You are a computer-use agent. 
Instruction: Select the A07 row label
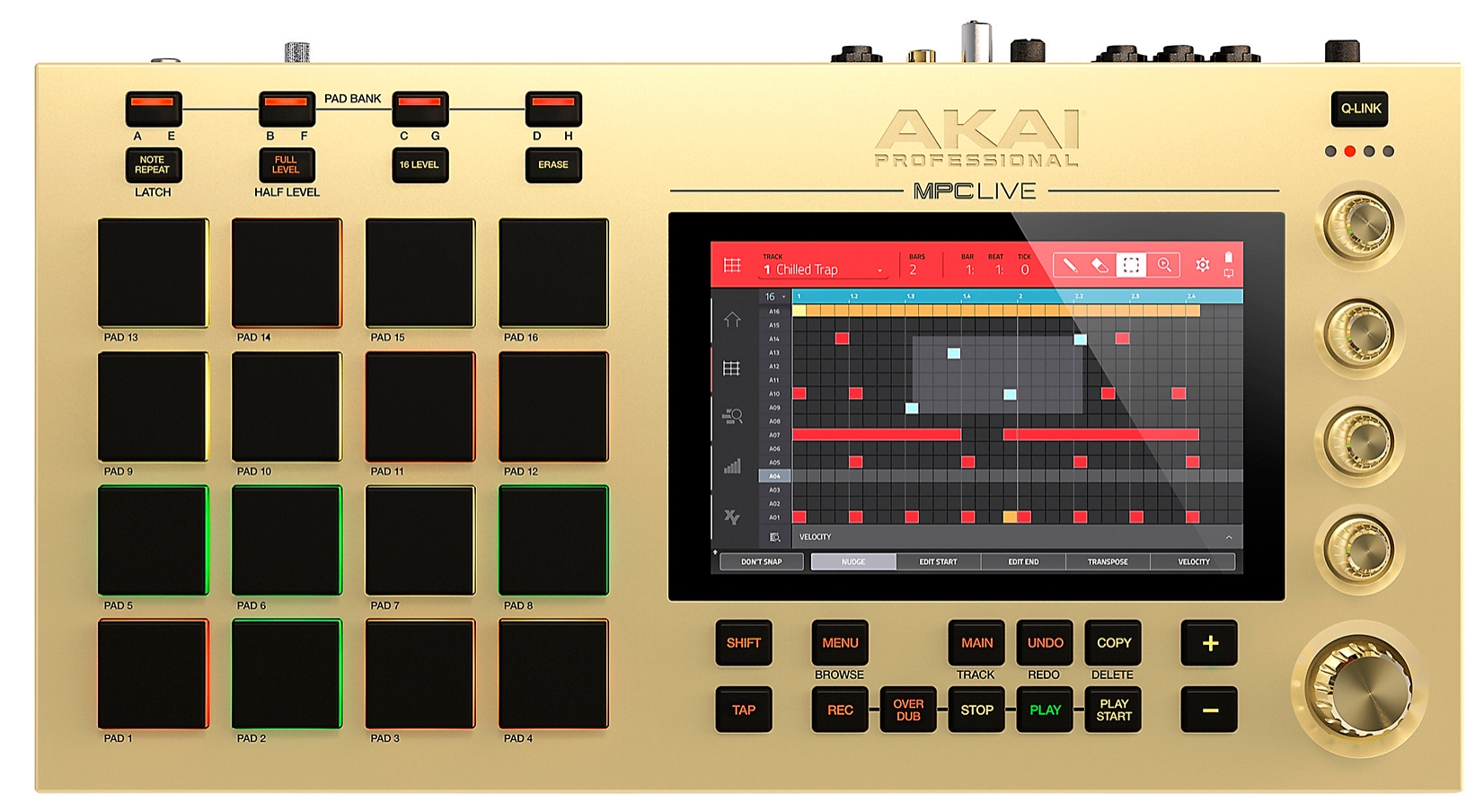click(x=774, y=435)
